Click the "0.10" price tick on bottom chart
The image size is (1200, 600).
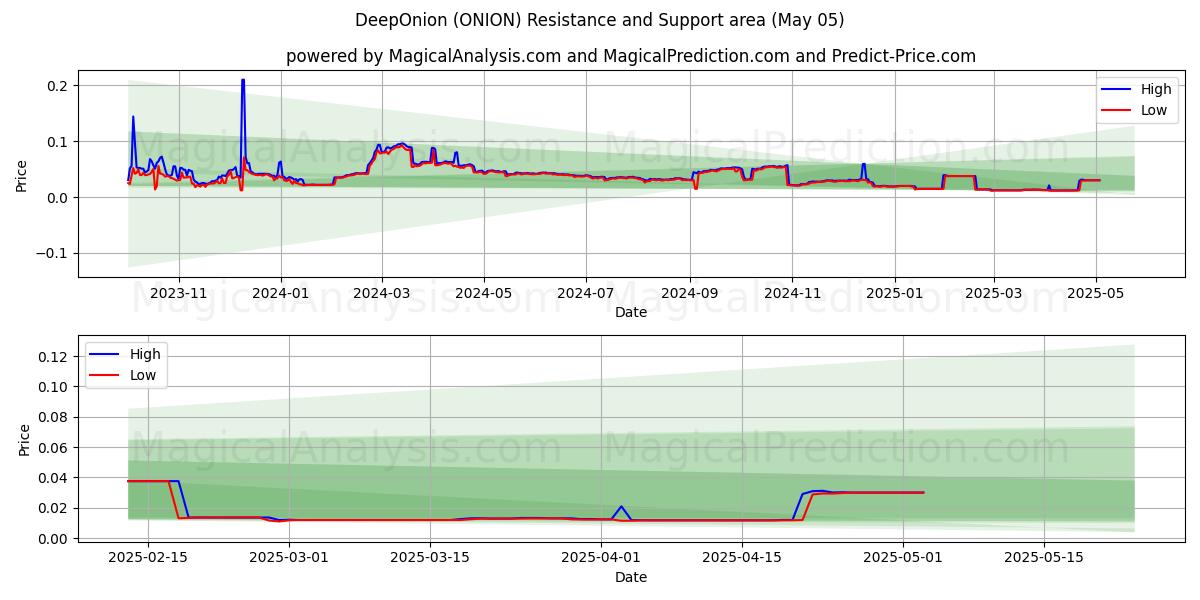coord(53,387)
